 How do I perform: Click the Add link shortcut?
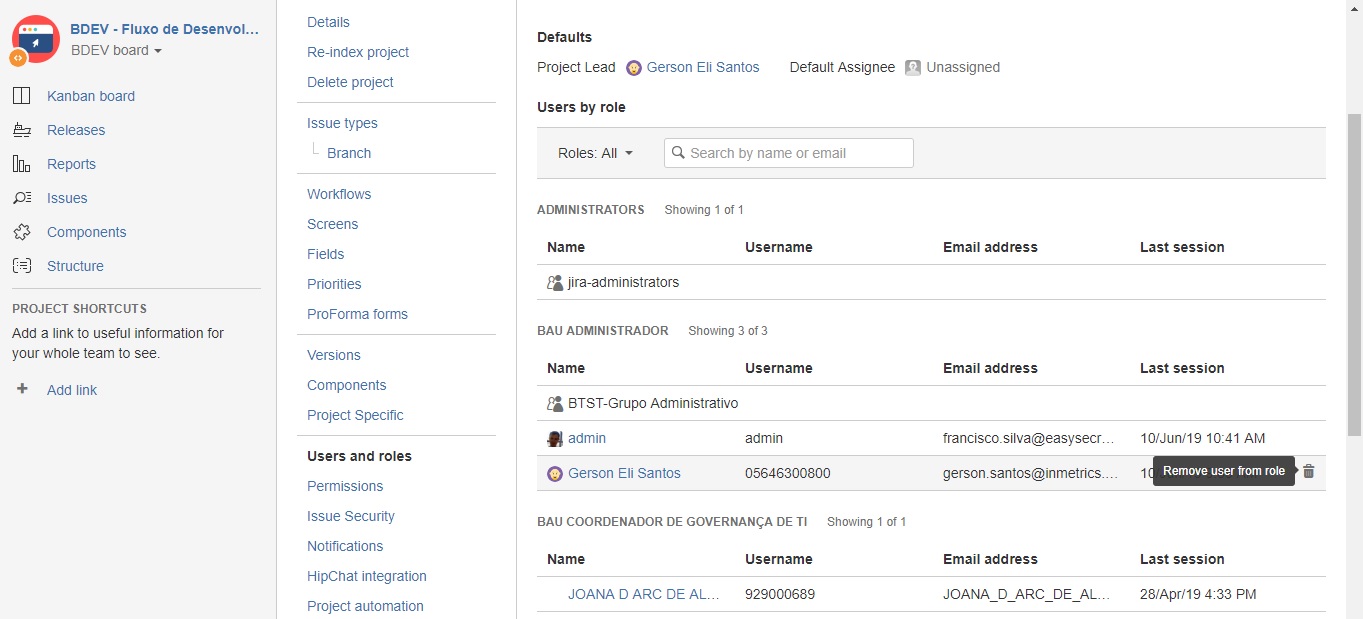[72, 390]
